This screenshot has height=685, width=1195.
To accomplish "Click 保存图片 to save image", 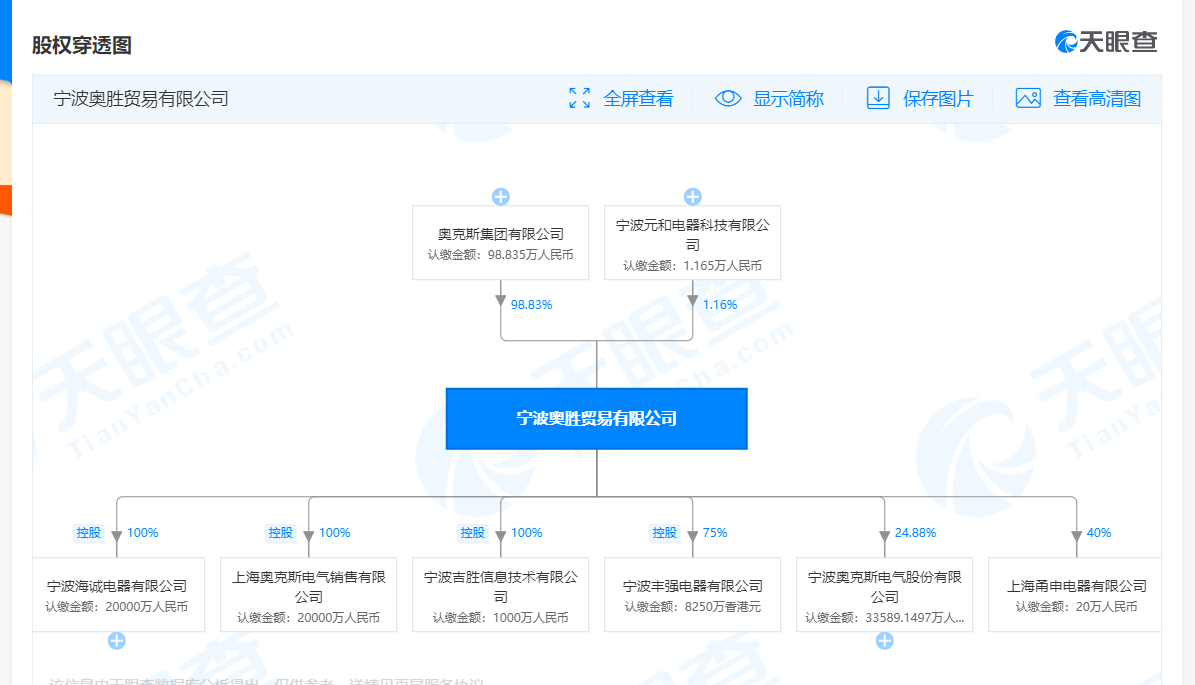I will [937, 99].
